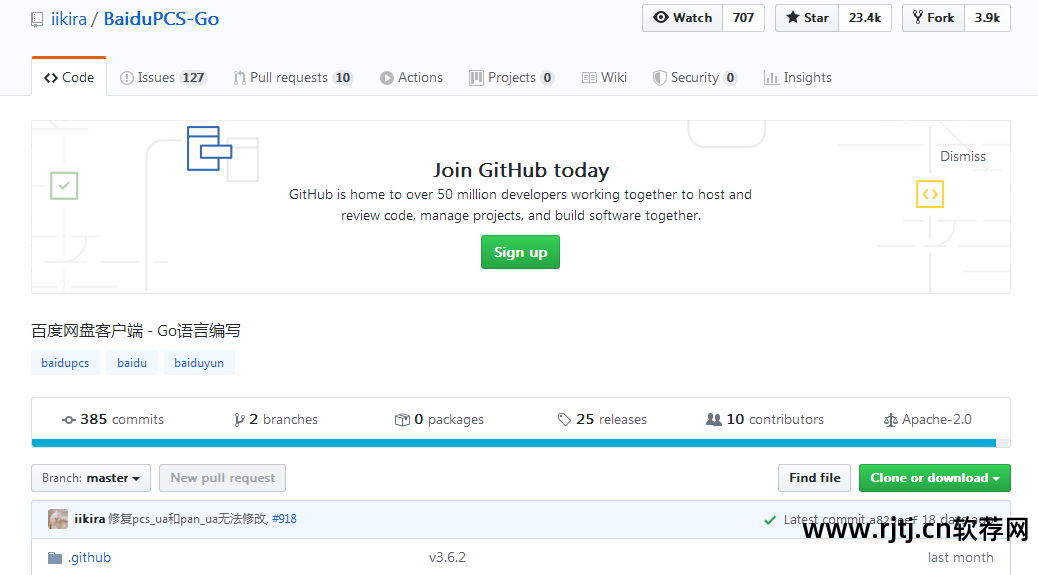View the 10 contributors list
This screenshot has height=575, width=1038.
point(765,420)
